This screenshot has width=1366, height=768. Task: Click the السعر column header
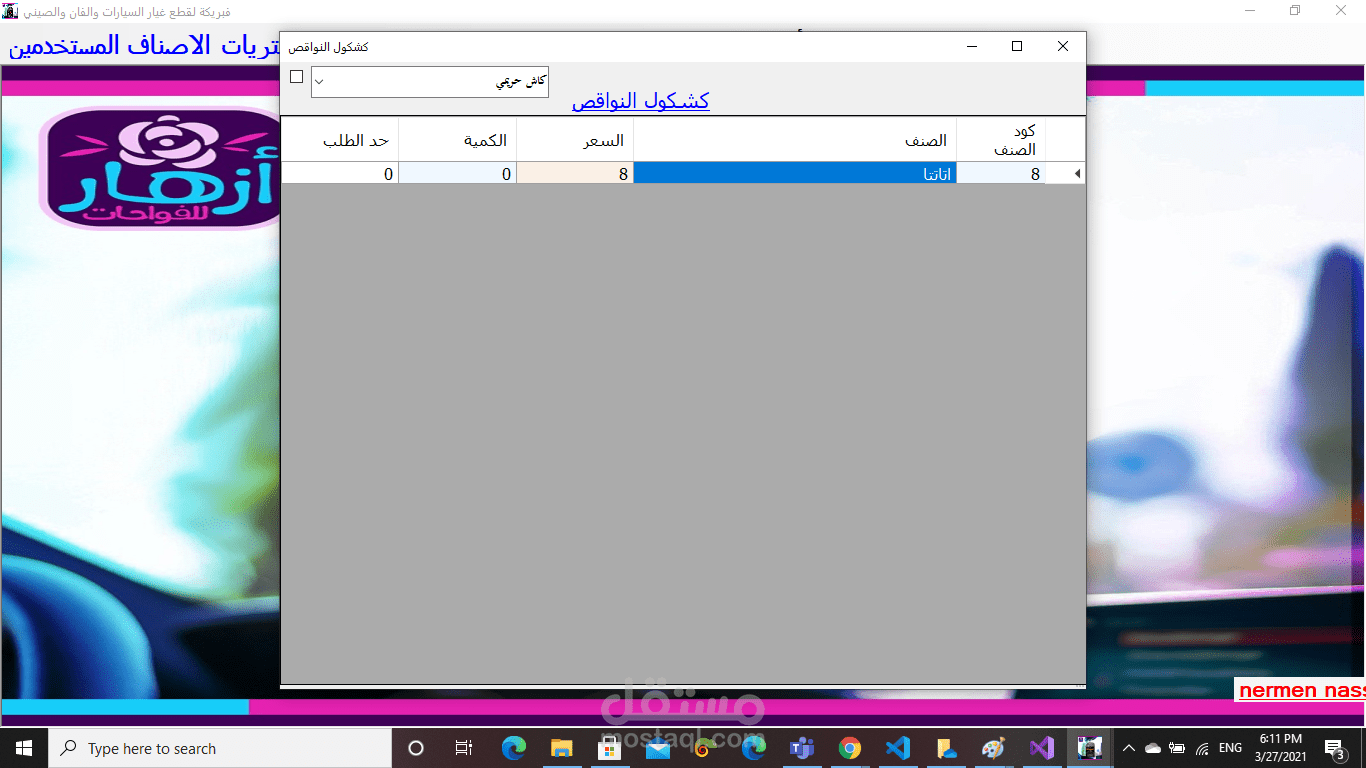click(575, 140)
